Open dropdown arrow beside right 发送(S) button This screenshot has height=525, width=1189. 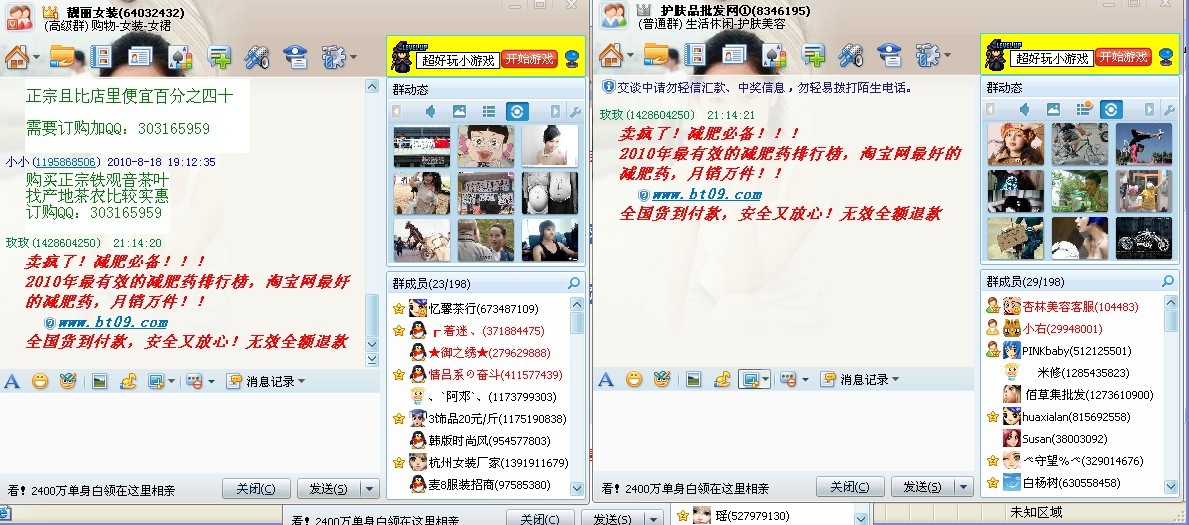click(x=964, y=487)
